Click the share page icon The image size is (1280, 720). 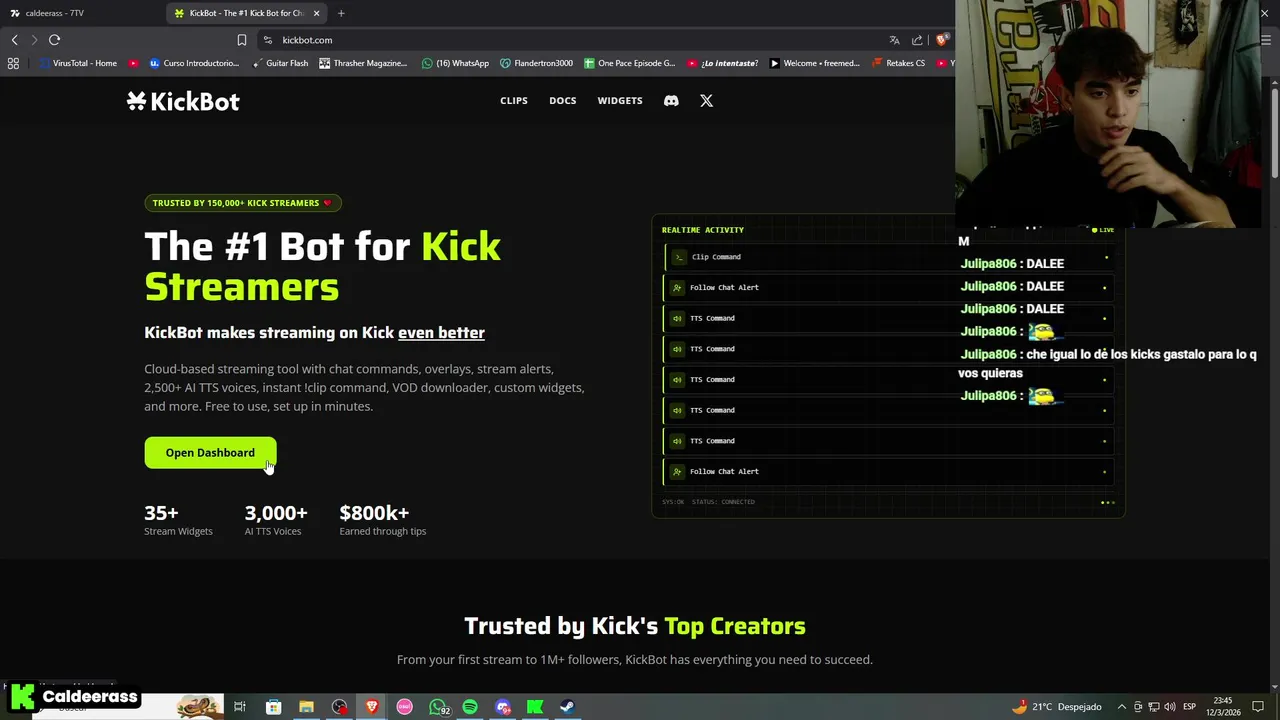pos(917,40)
